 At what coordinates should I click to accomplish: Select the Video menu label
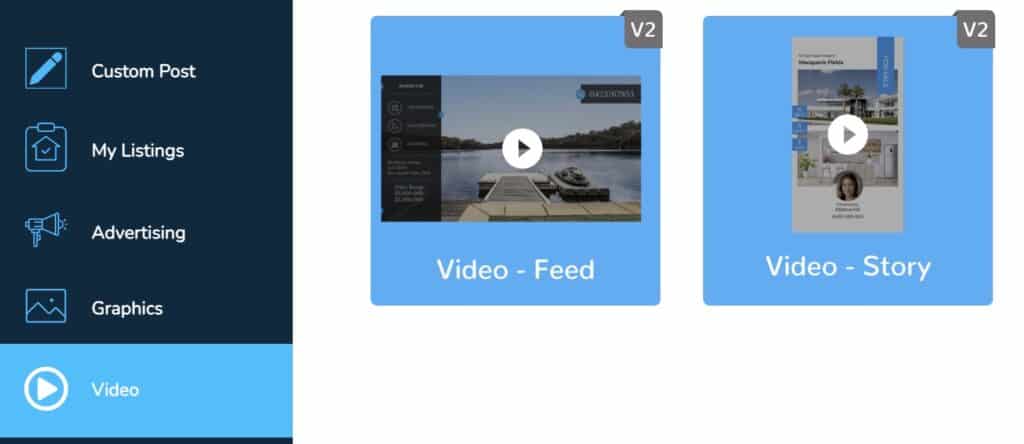pos(115,390)
